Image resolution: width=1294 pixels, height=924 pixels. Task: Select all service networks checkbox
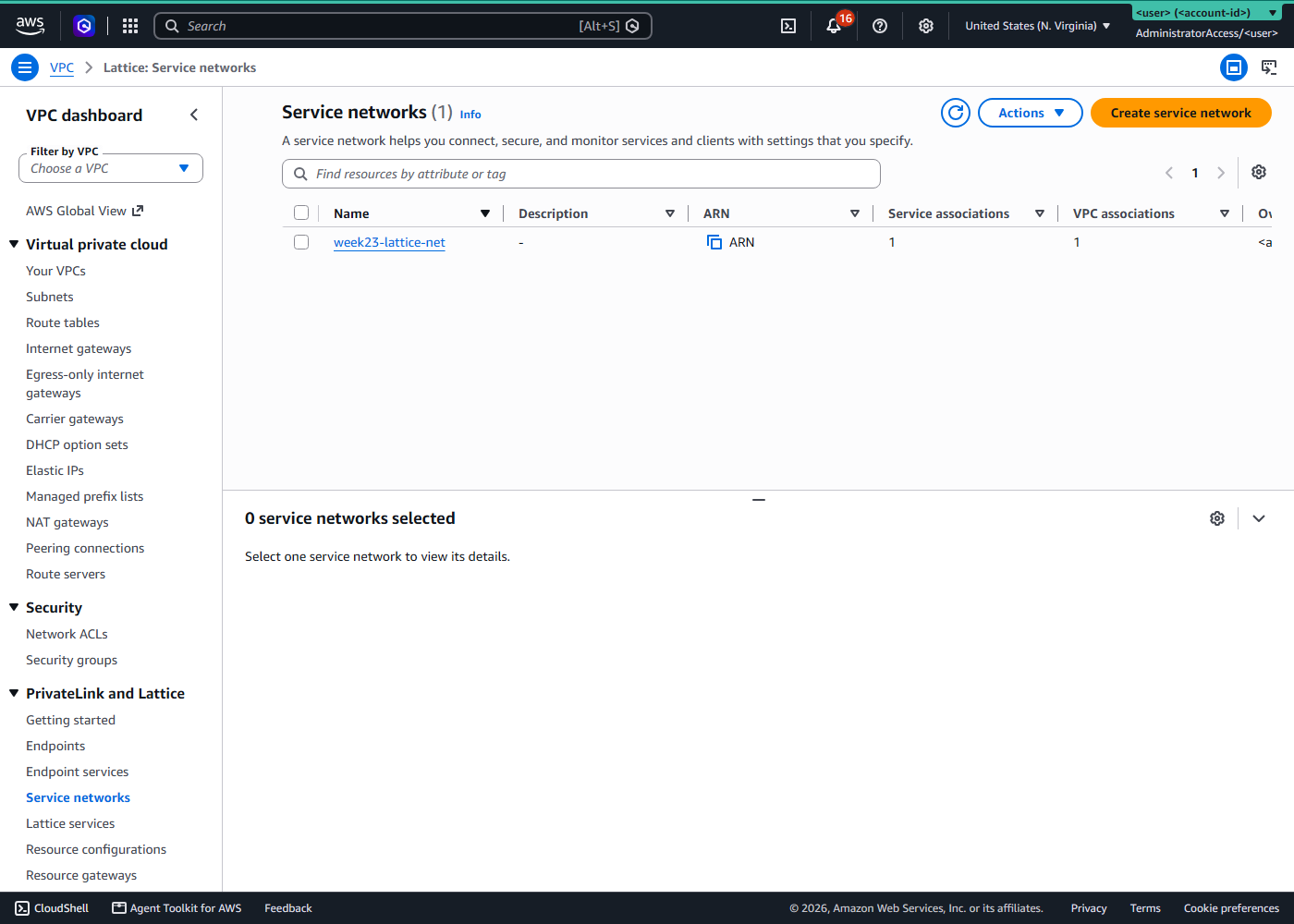tap(301, 213)
